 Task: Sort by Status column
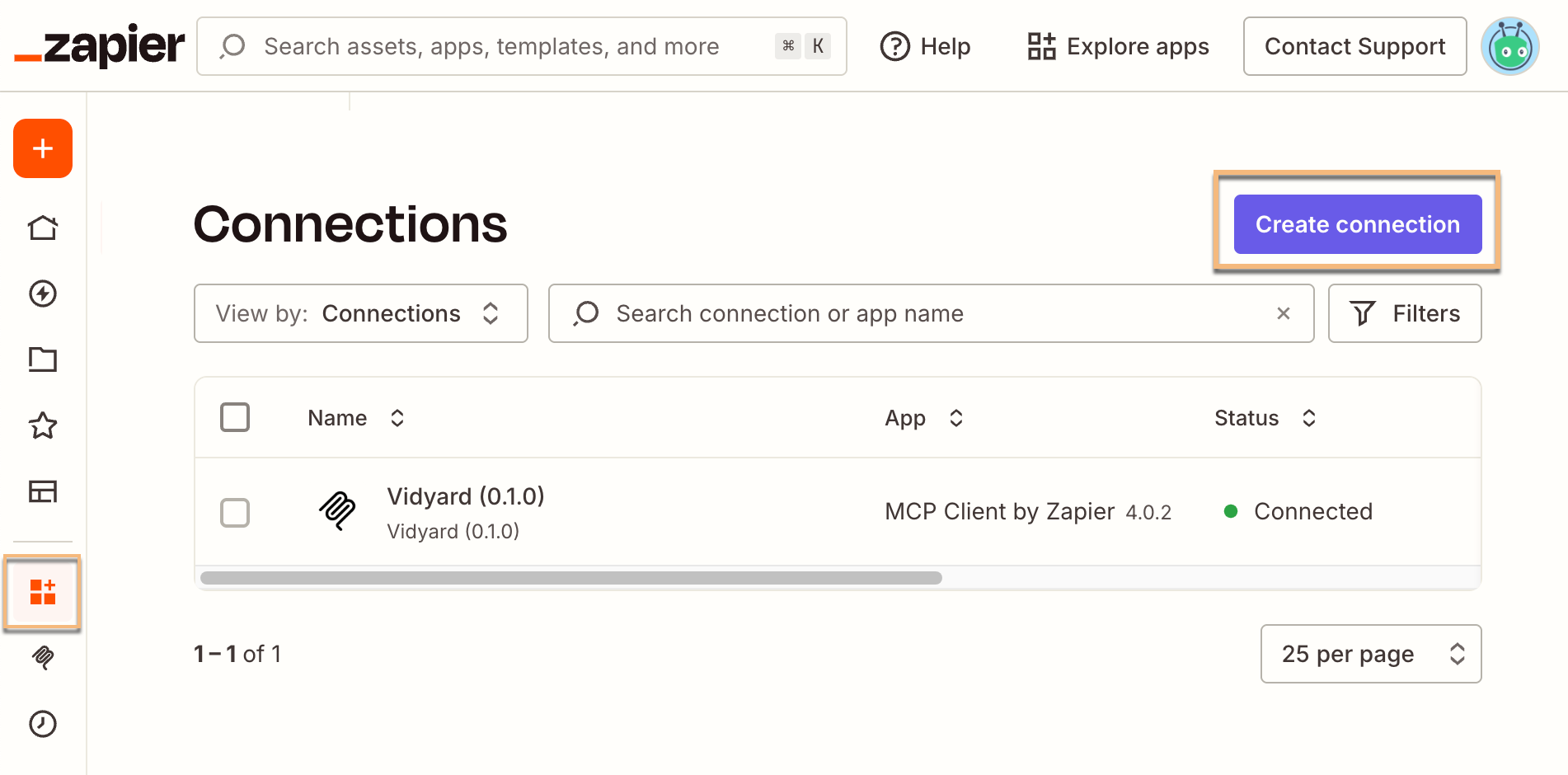(x=1265, y=418)
